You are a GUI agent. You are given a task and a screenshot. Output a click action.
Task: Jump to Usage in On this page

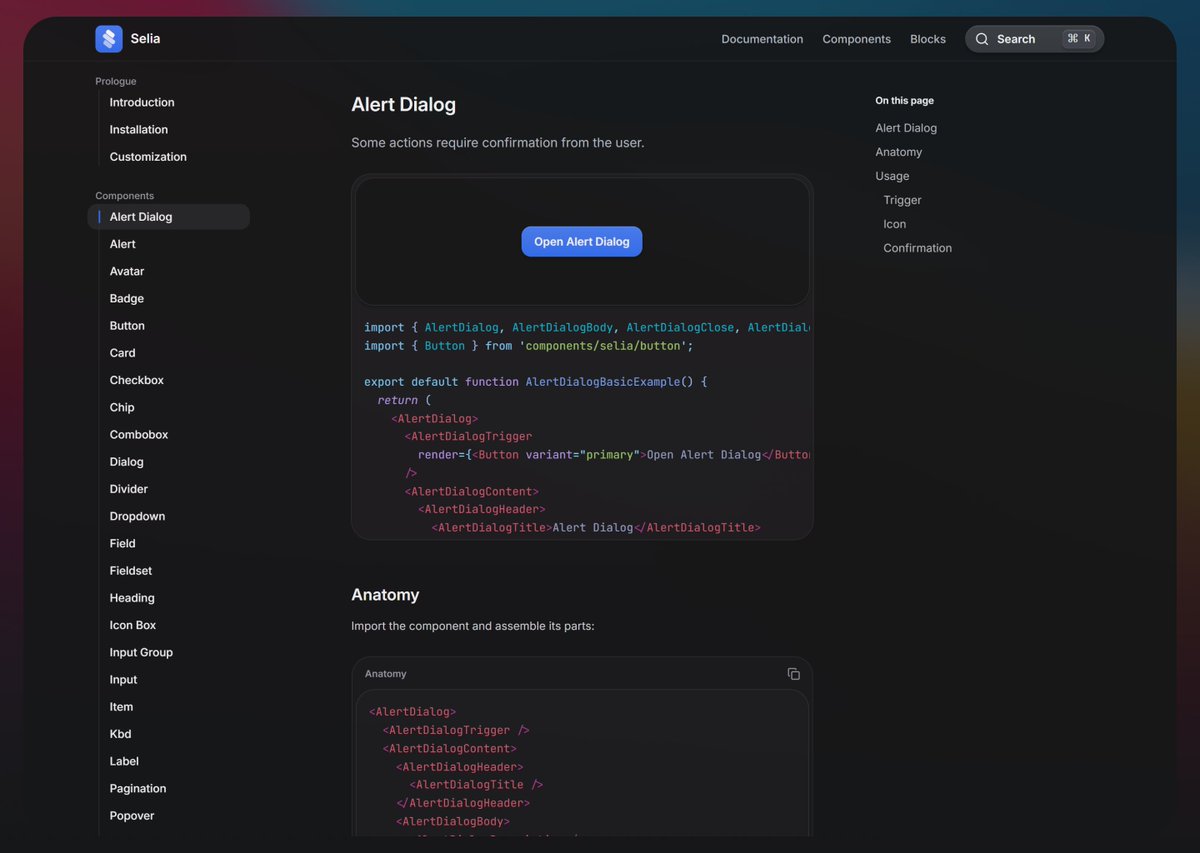(x=892, y=176)
